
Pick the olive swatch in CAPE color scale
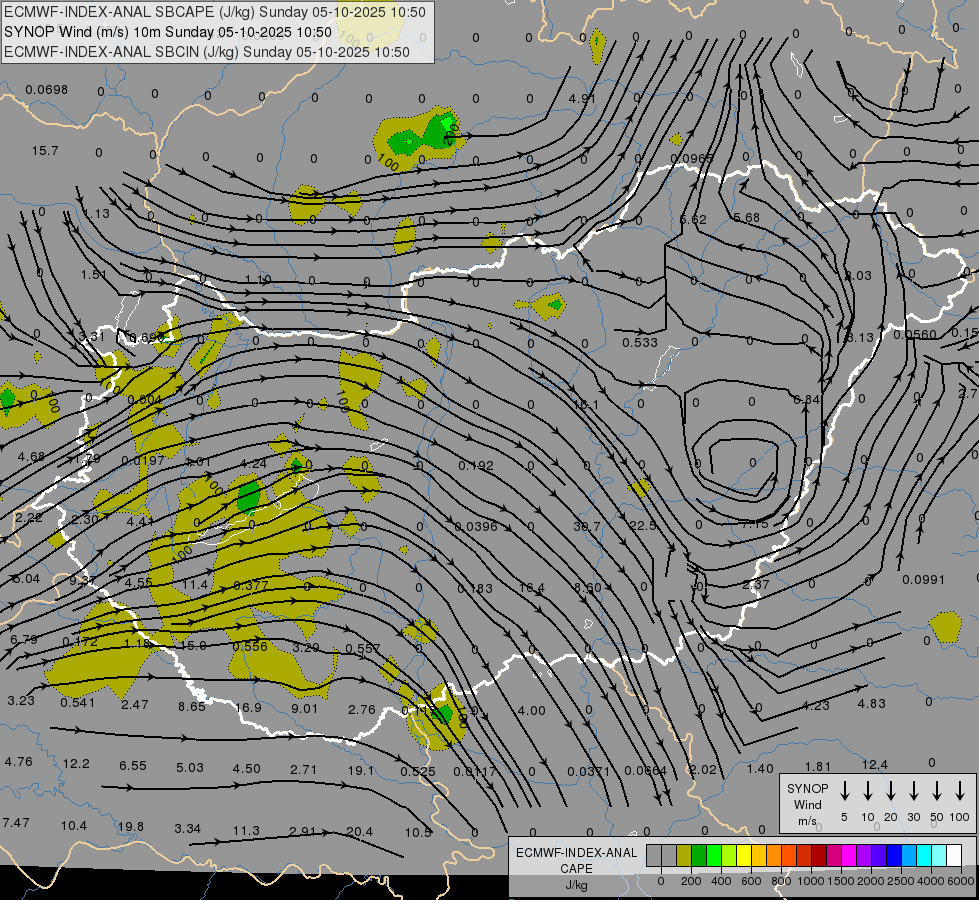click(x=684, y=855)
